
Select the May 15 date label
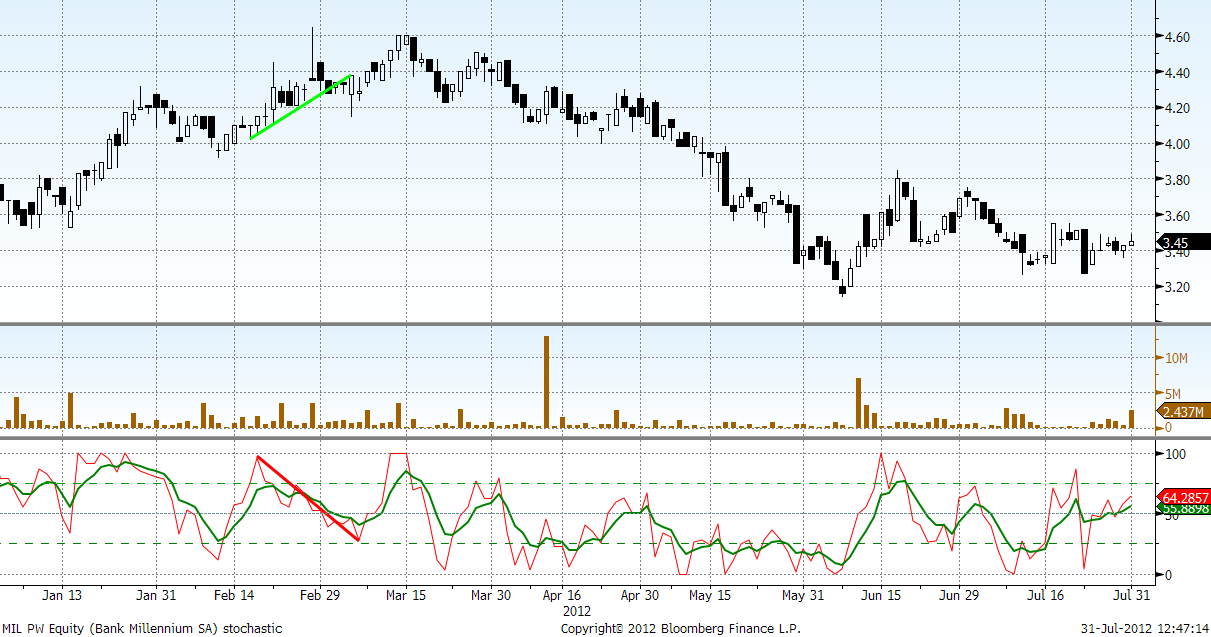pos(711,595)
